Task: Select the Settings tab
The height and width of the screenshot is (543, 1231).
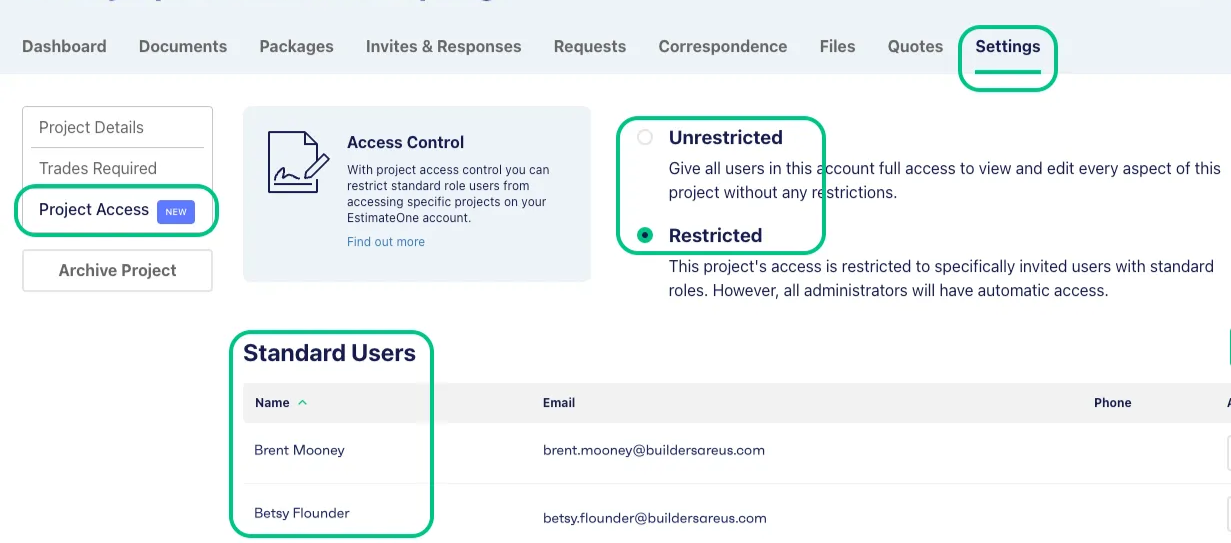Action: pyautogui.click(x=1008, y=46)
